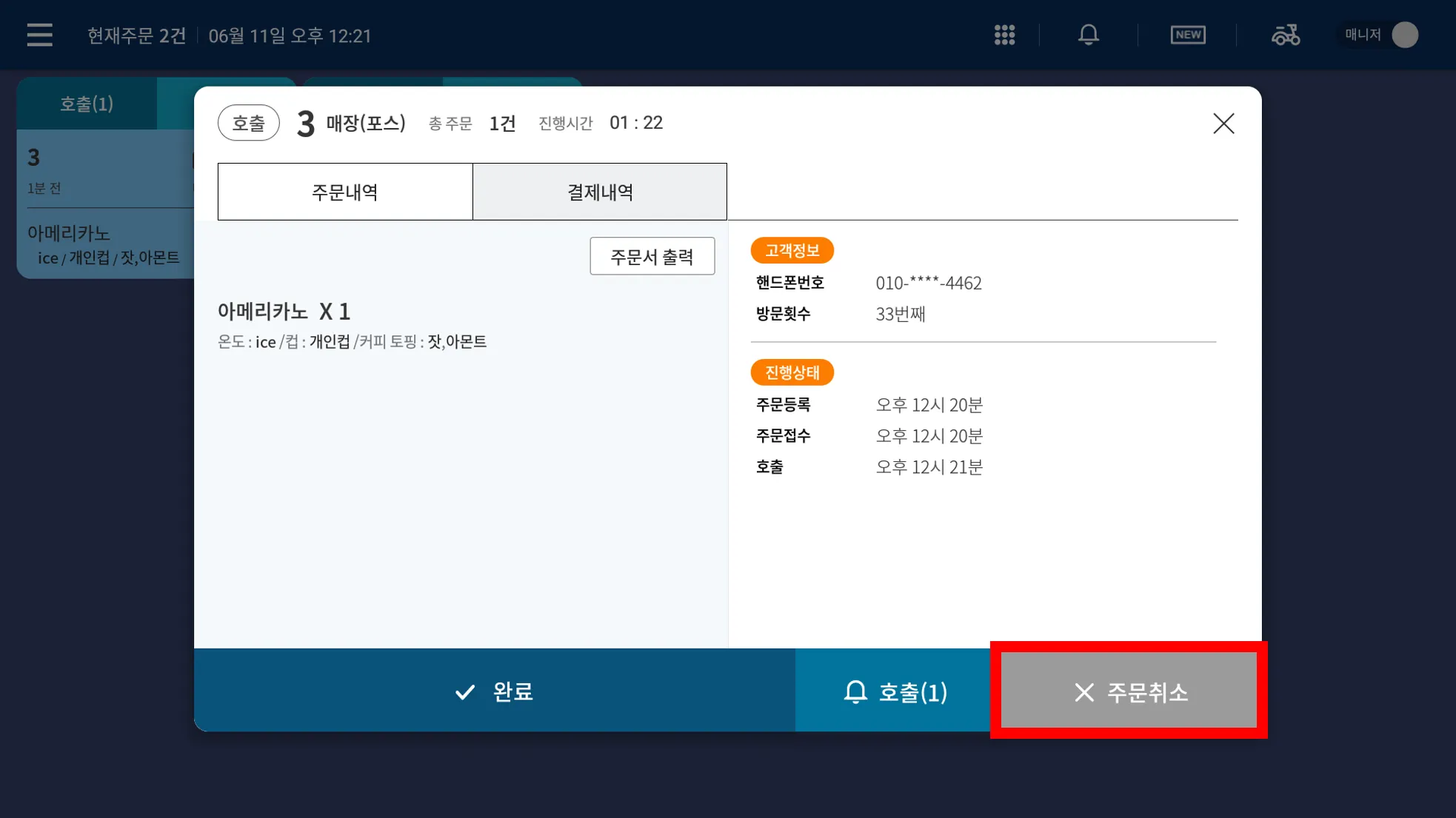Click the 매니저 profile label
Viewport: 1456px width, 818px height.
[x=1363, y=35]
